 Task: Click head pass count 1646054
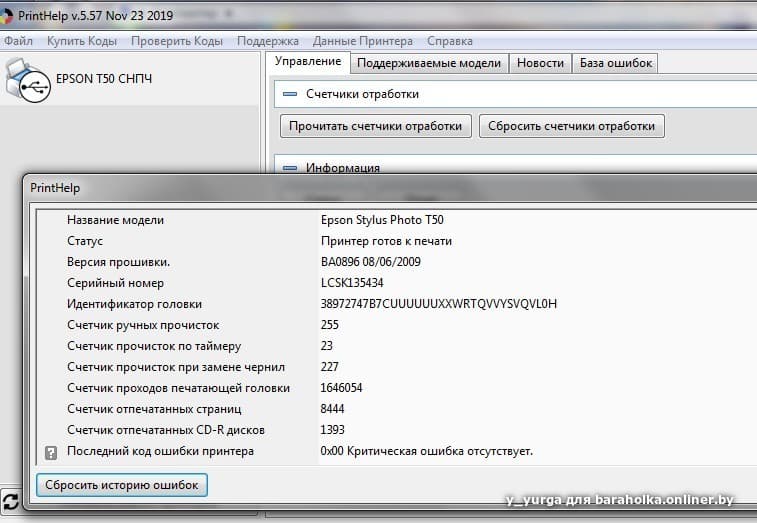click(x=341, y=388)
